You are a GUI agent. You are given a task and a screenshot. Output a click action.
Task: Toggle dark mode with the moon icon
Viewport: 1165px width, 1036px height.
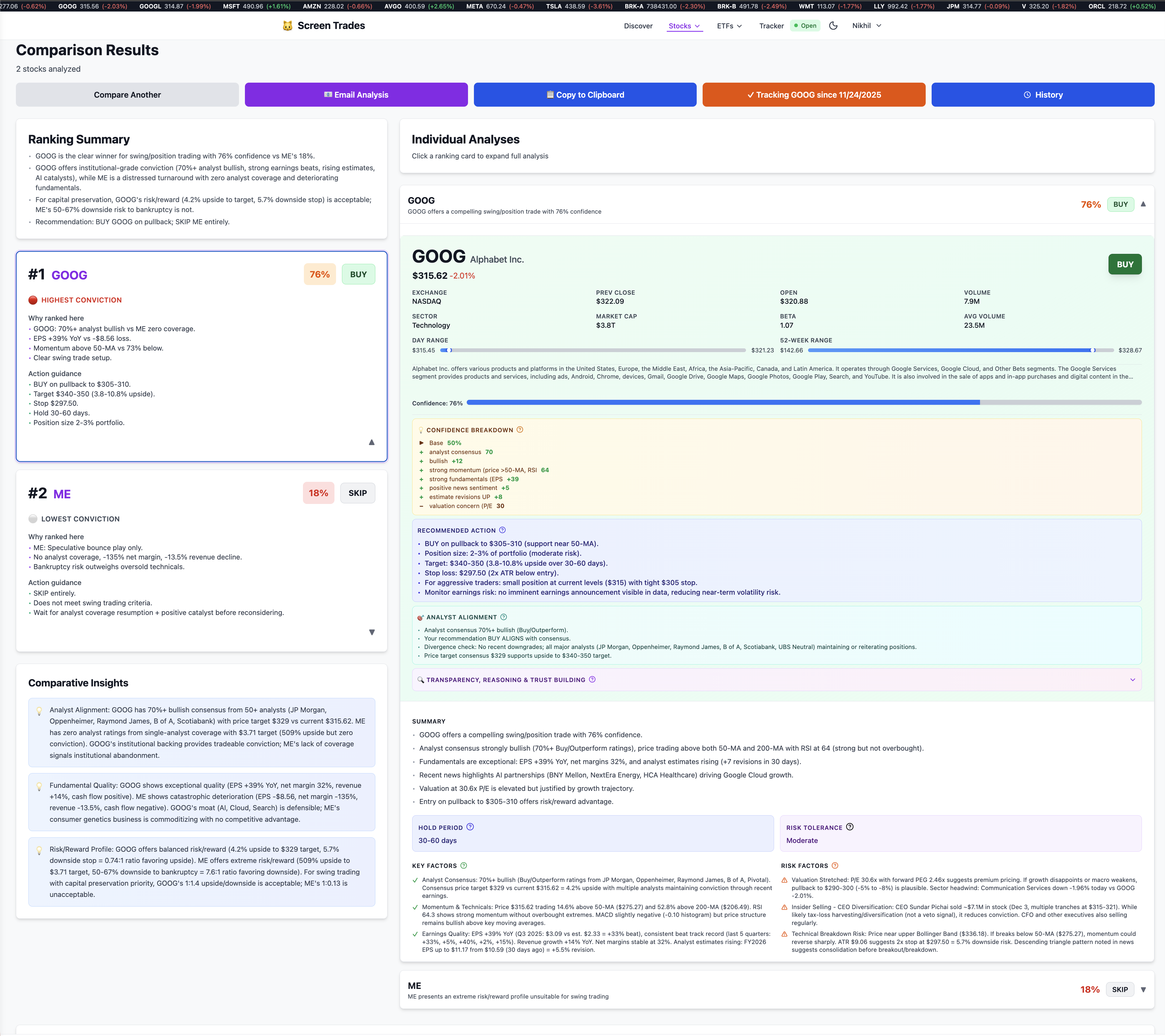pyautogui.click(x=833, y=26)
